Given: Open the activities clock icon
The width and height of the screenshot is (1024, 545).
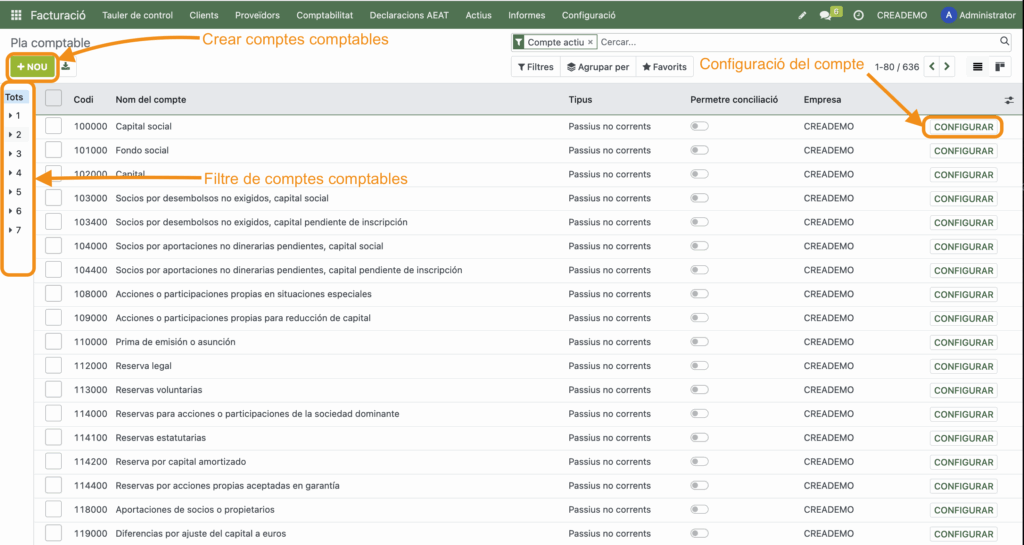Looking at the screenshot, I should (858, 16).
